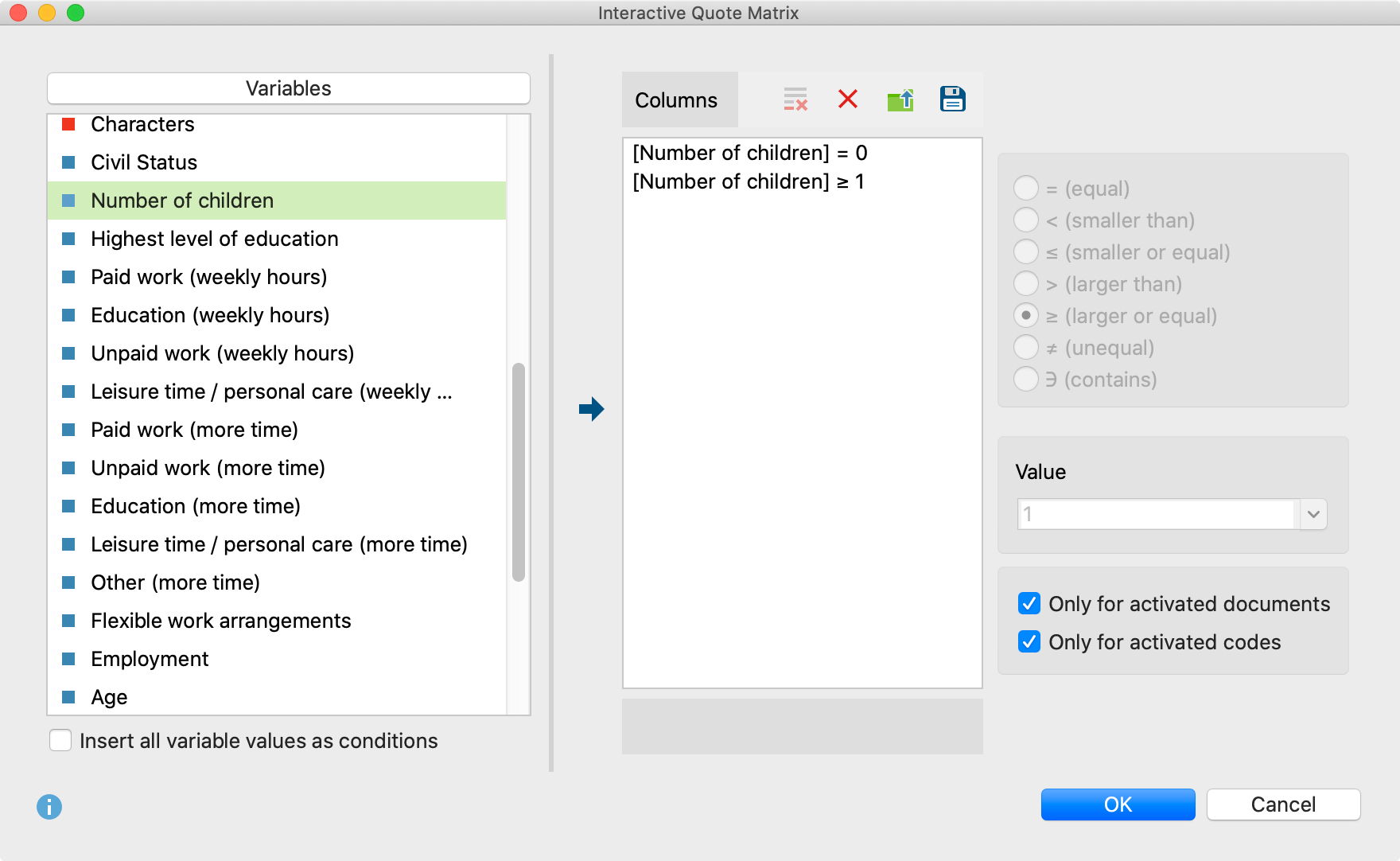Select Paid work (weekly hours) variable

coord(277,277)
